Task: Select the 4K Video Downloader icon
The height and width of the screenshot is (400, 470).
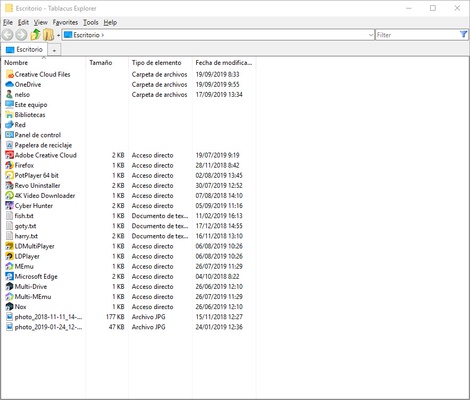Action: (10, 196)
